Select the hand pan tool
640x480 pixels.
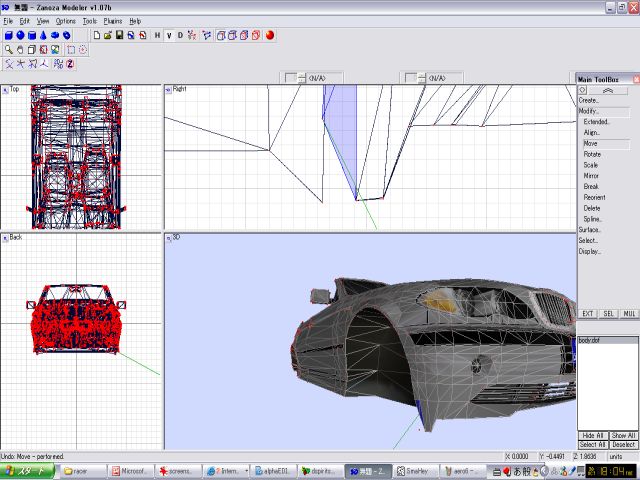(20, 49)
